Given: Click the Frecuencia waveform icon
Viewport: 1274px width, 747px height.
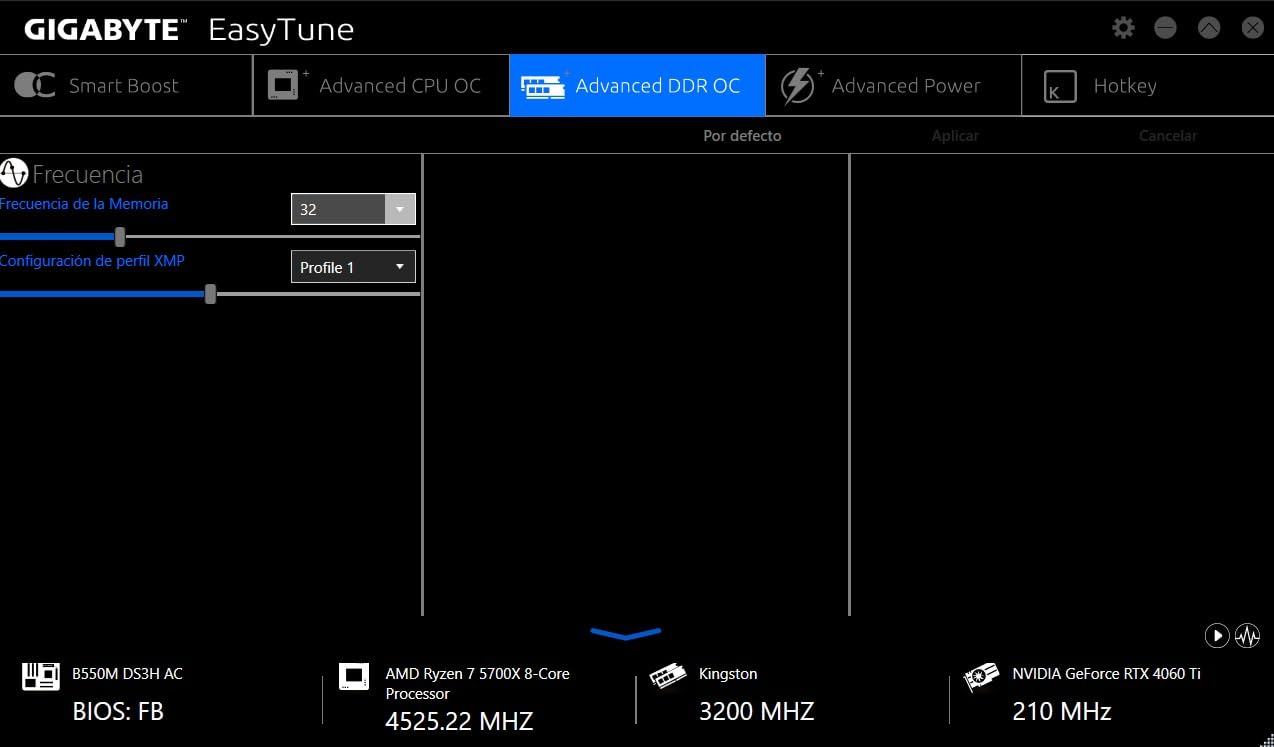Looking at the screenshot, I should click(14, 174).
